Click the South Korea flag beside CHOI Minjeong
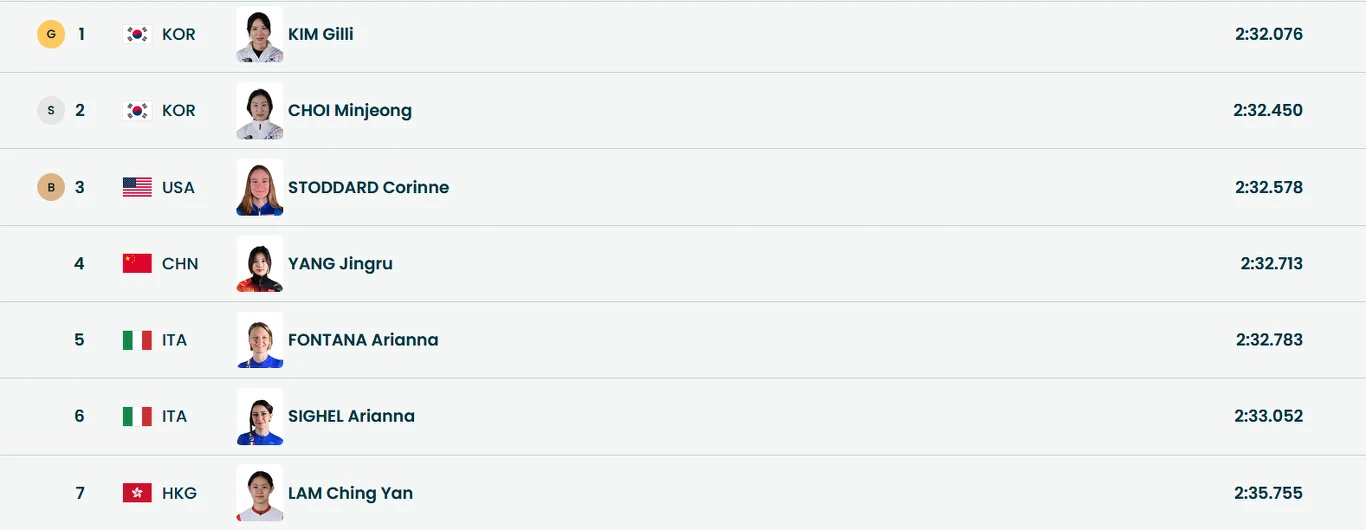Image resolution: width=1366 pixels, height=530 pixels. 137,110
